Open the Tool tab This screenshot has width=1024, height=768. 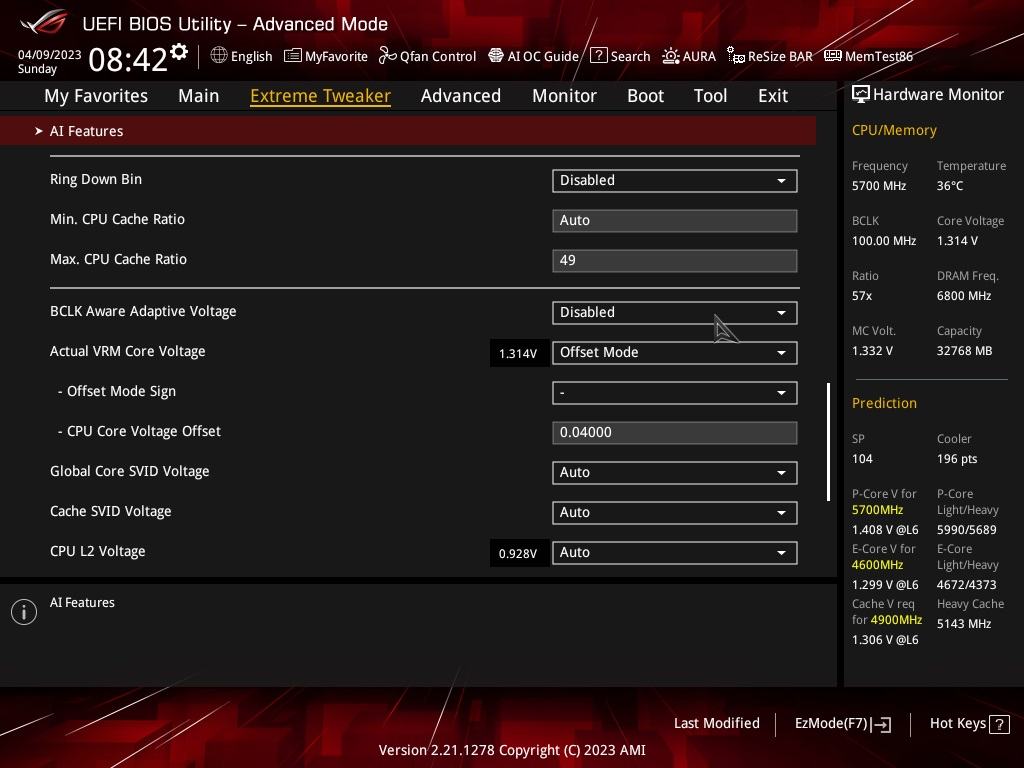[711, 96]
